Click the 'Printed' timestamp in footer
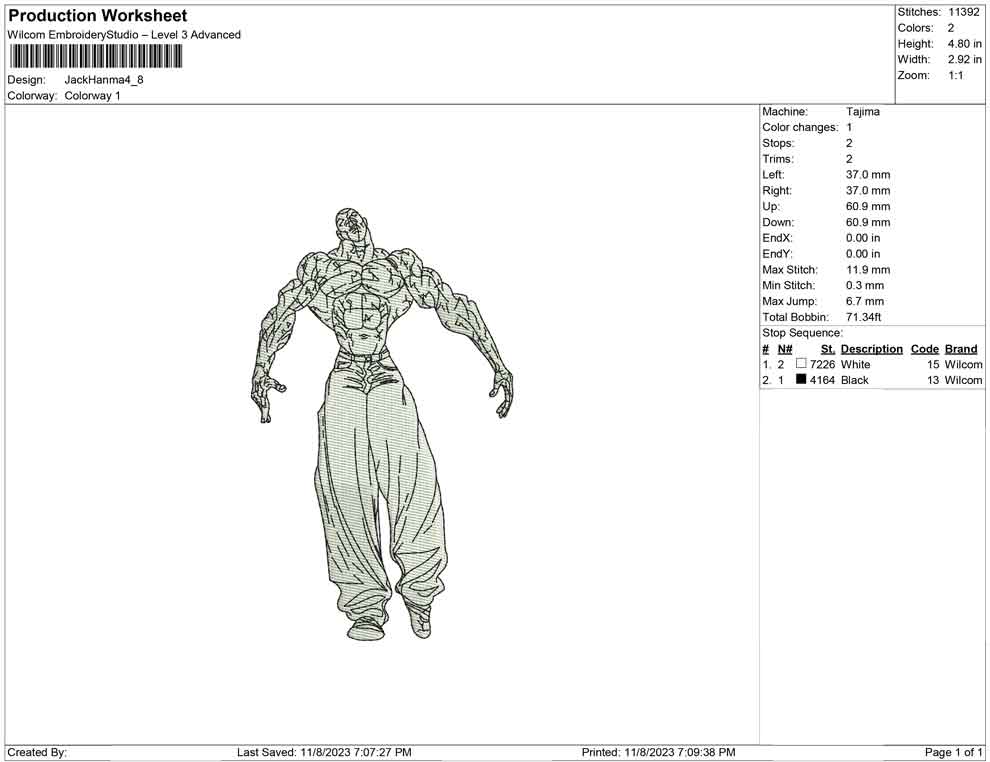Viewport: 990px width, 762px height. click(x=659, y=753)
